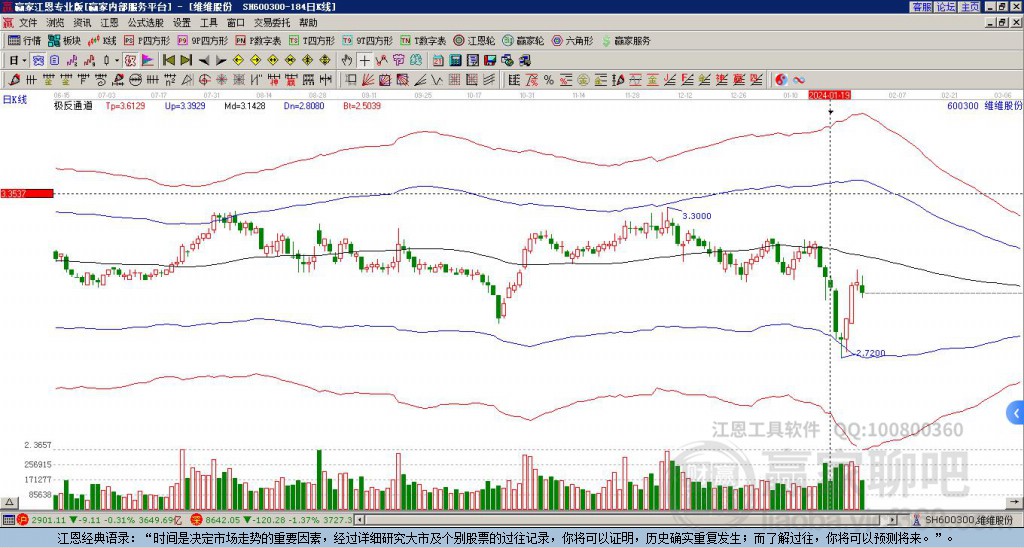Click the 2.7200 low price annotation
The width and height of the screenshot is (1024, 548).
click(x=871, y=353)
